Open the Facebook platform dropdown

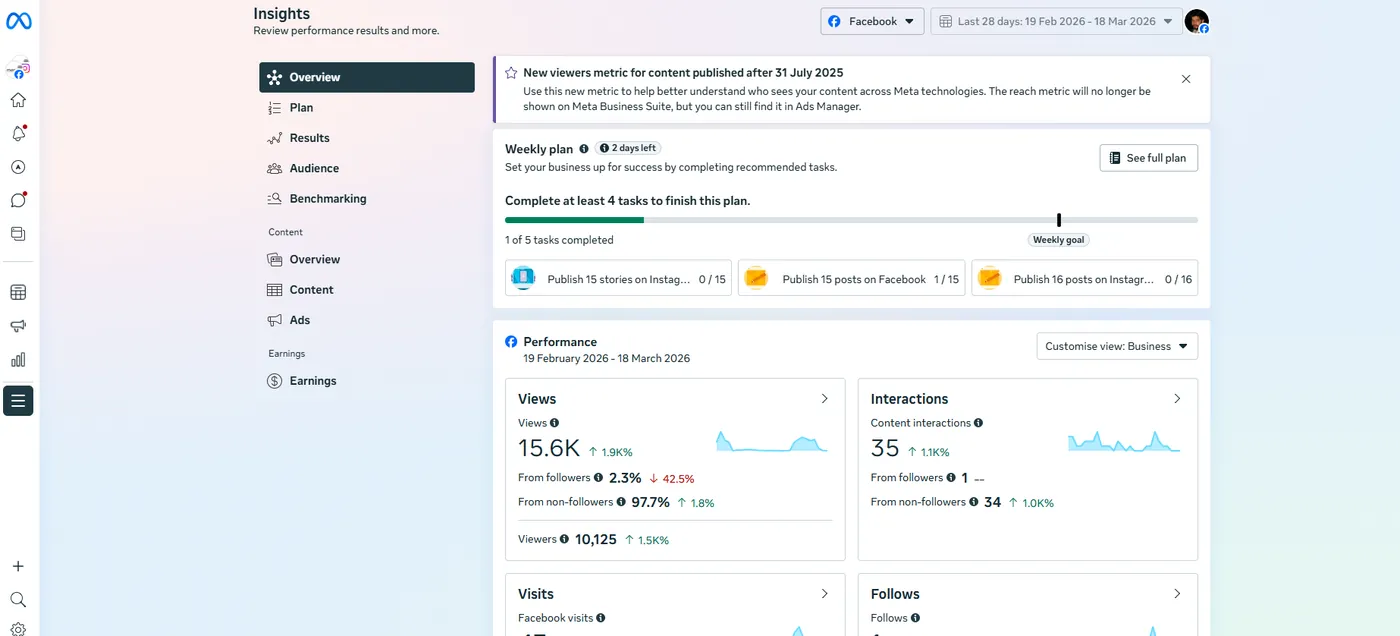click(872, 21)
